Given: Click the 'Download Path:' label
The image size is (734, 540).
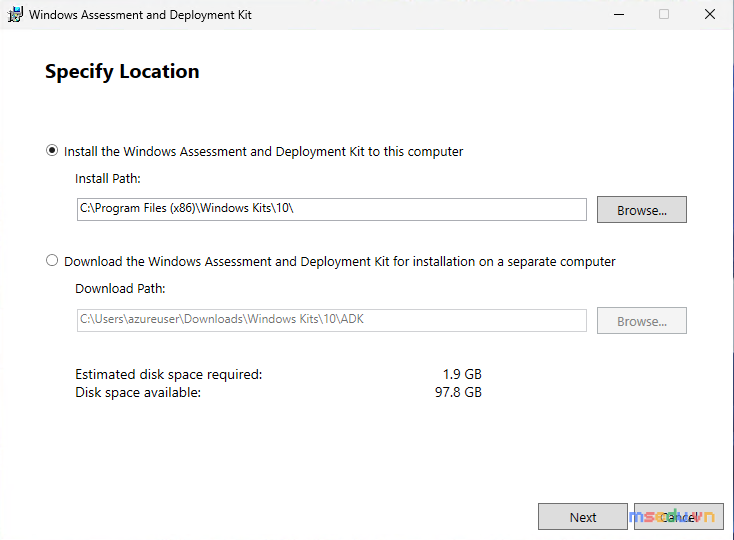Looking at the screenshot, I should [x=120, y=289].
